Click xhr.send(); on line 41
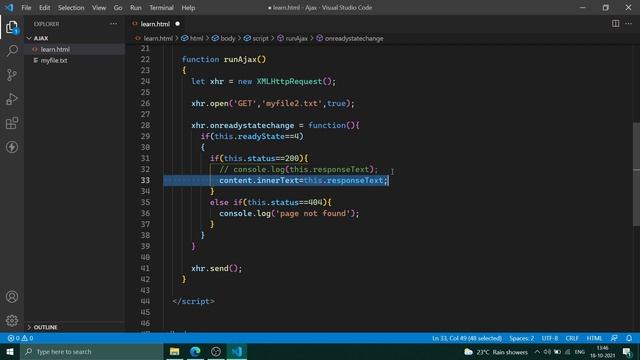 click(x=217, y=269)
